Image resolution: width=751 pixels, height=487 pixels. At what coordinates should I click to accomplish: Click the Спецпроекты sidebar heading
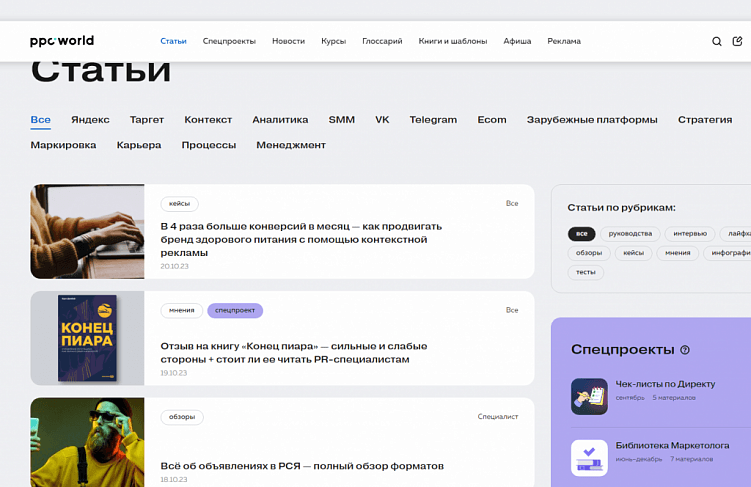tap(623, 350)
